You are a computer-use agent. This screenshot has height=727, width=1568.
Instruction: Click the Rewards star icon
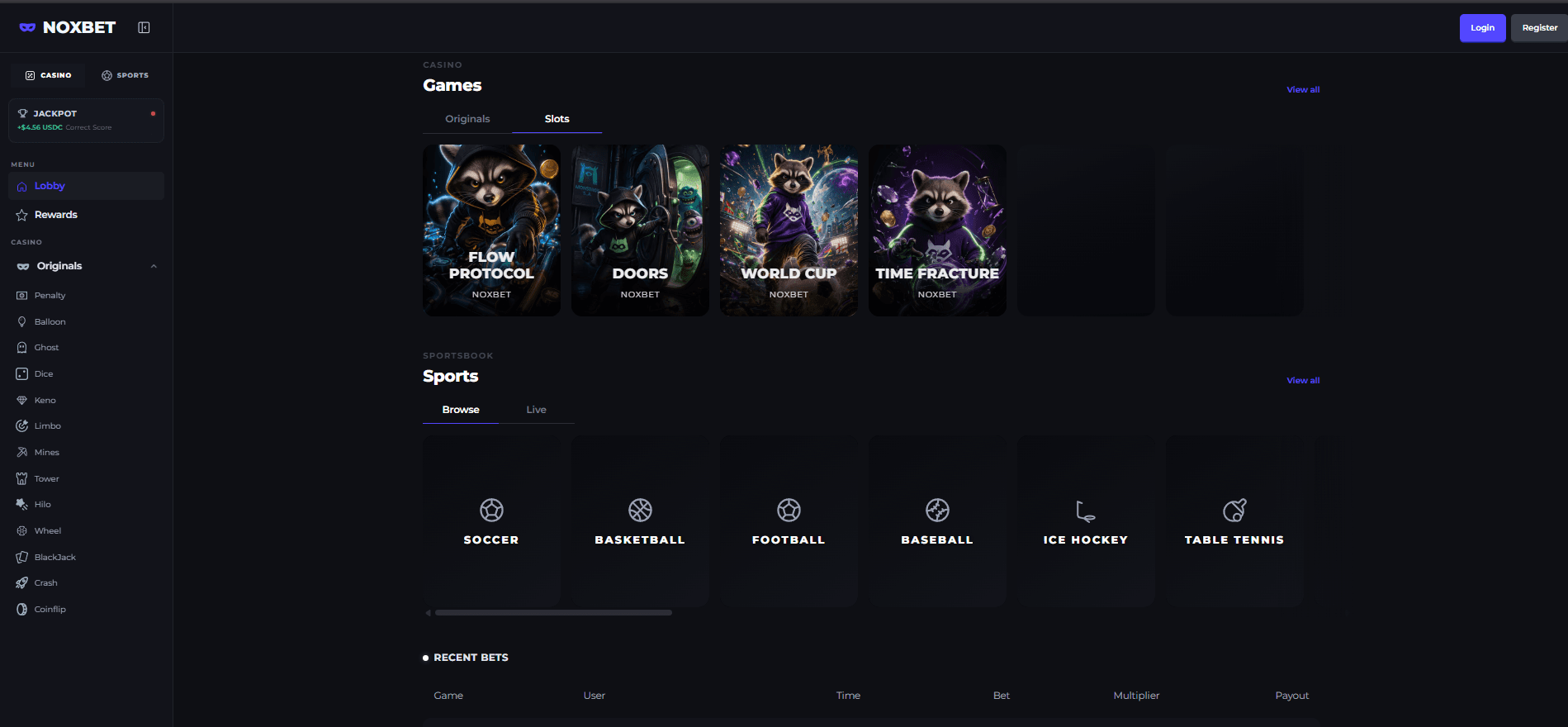[x=22, y=215]
